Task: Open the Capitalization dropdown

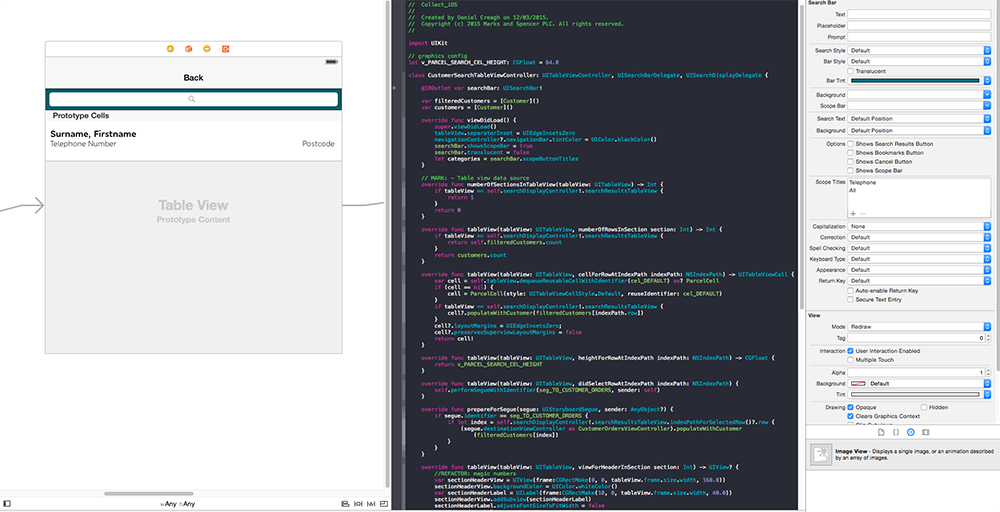Action: 919,226
